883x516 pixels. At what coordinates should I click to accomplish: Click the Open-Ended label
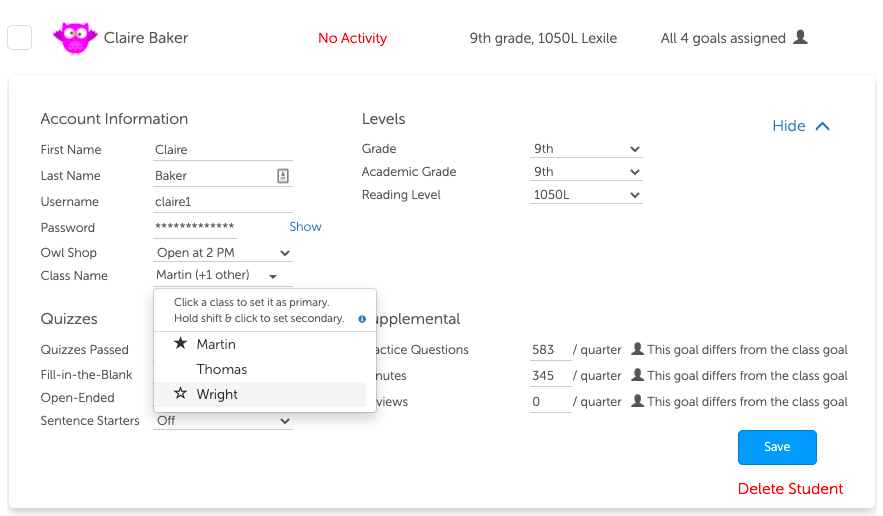[78, 398]
